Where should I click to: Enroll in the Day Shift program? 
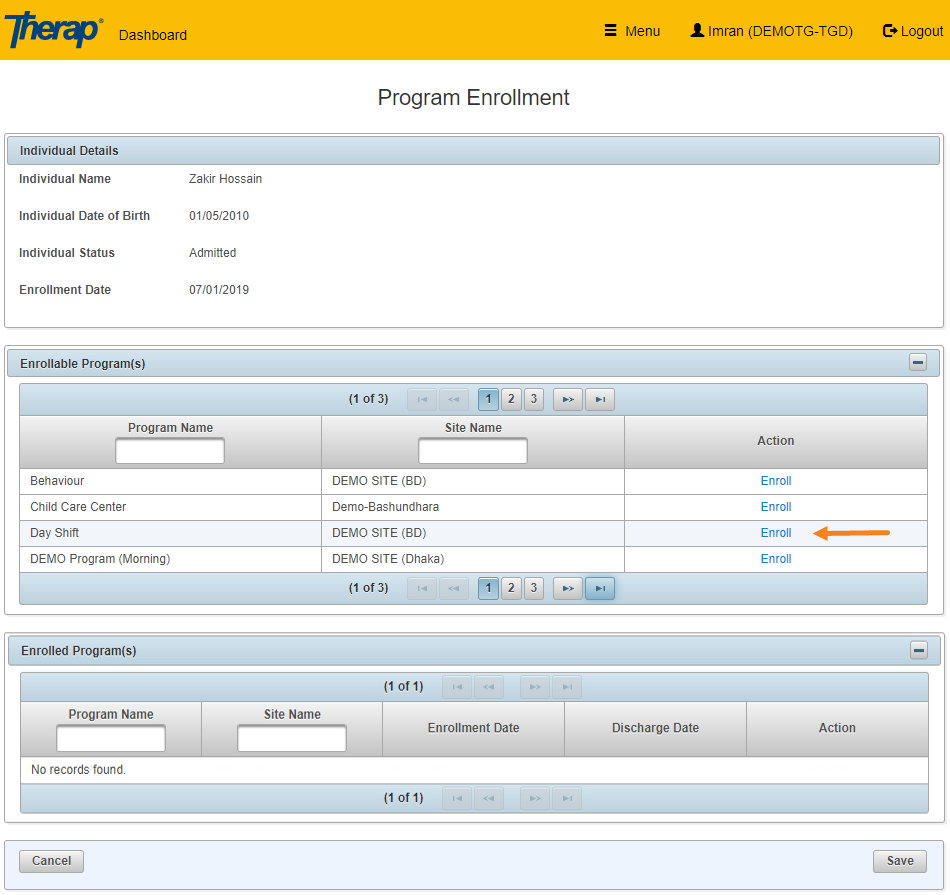[776, 533]
